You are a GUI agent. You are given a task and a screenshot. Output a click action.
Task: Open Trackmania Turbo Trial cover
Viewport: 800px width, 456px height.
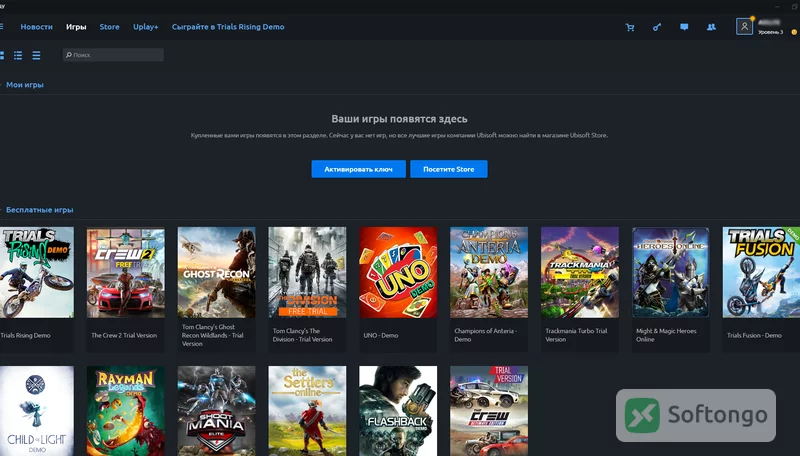[580, 272]
